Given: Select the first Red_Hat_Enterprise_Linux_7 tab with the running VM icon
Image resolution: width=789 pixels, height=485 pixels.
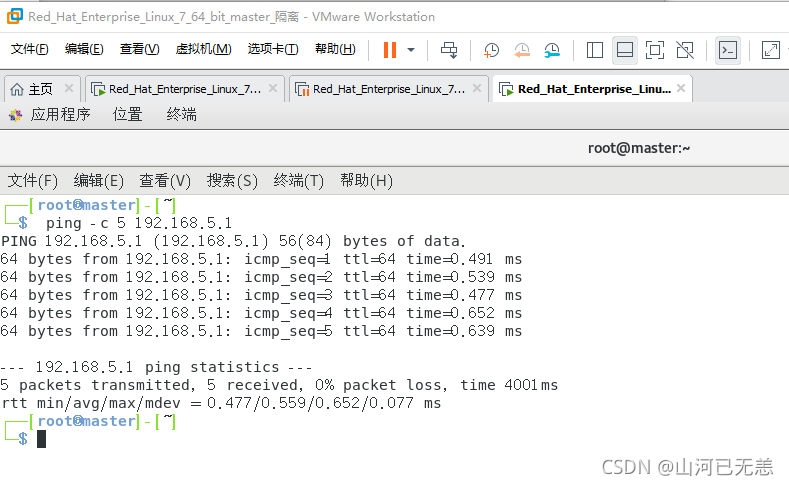Looking at the screenshot, I should click(x=184, y=89).
